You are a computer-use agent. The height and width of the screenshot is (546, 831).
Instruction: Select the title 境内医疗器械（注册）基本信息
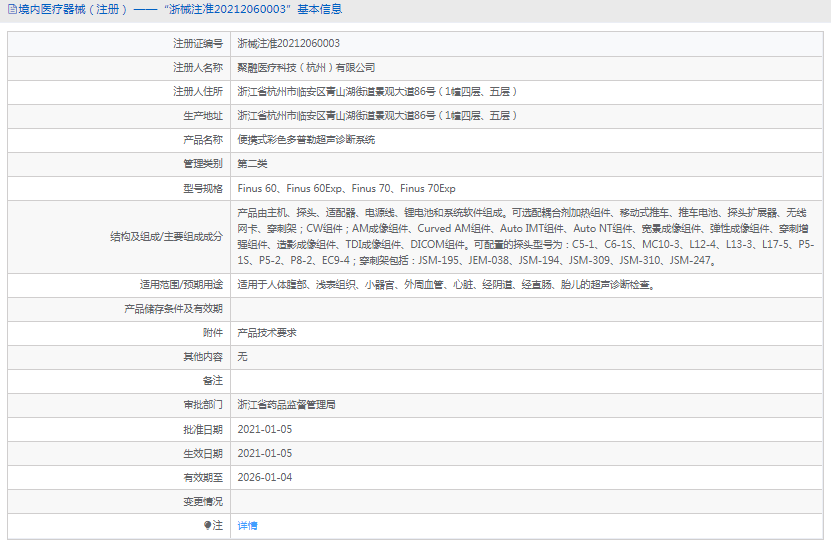[180, 9]
